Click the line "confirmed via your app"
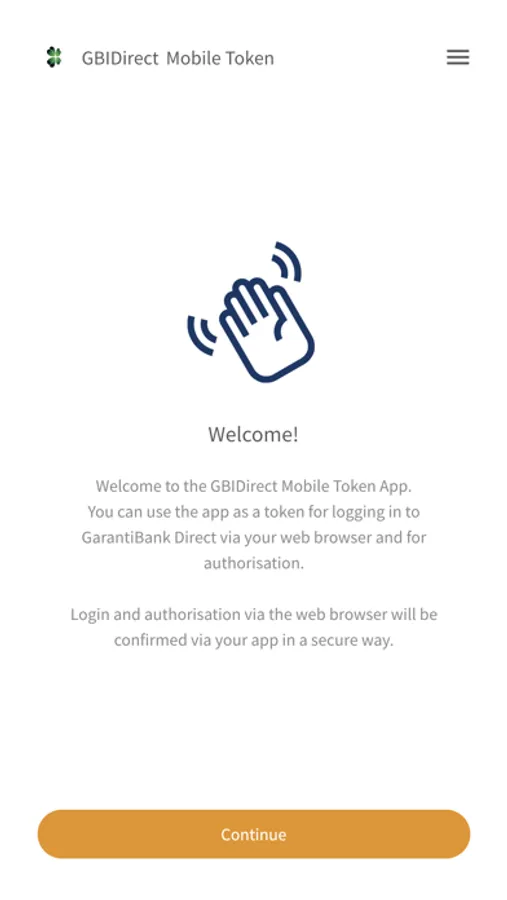507x900 pixels. [x=253, y=641]
